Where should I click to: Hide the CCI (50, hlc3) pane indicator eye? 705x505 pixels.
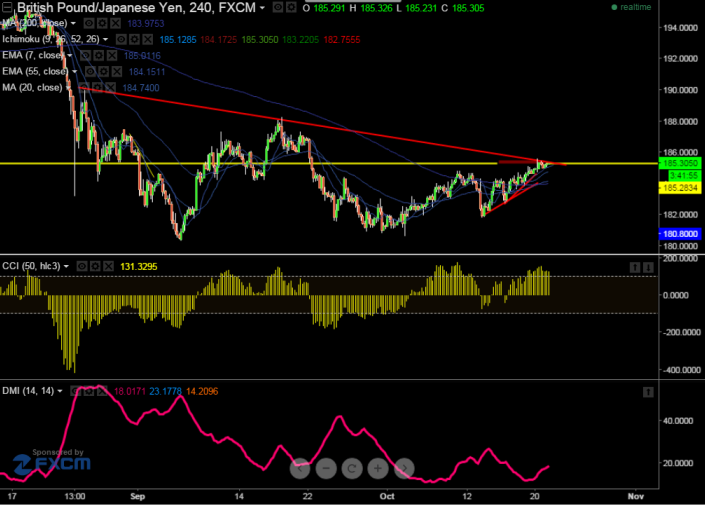pyautogui.click(x=82, y=267)
